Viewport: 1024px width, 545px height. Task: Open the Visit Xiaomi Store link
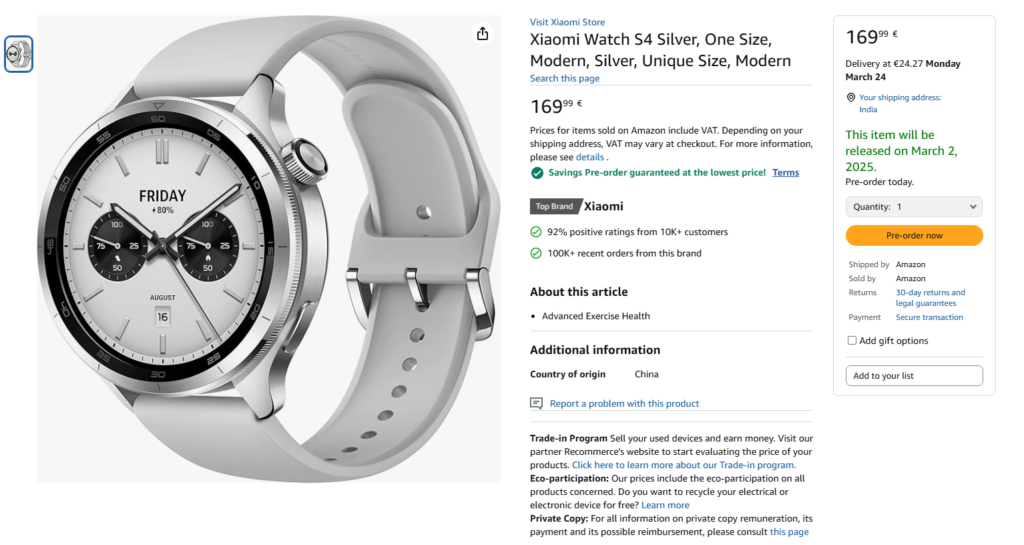[567, 22]
